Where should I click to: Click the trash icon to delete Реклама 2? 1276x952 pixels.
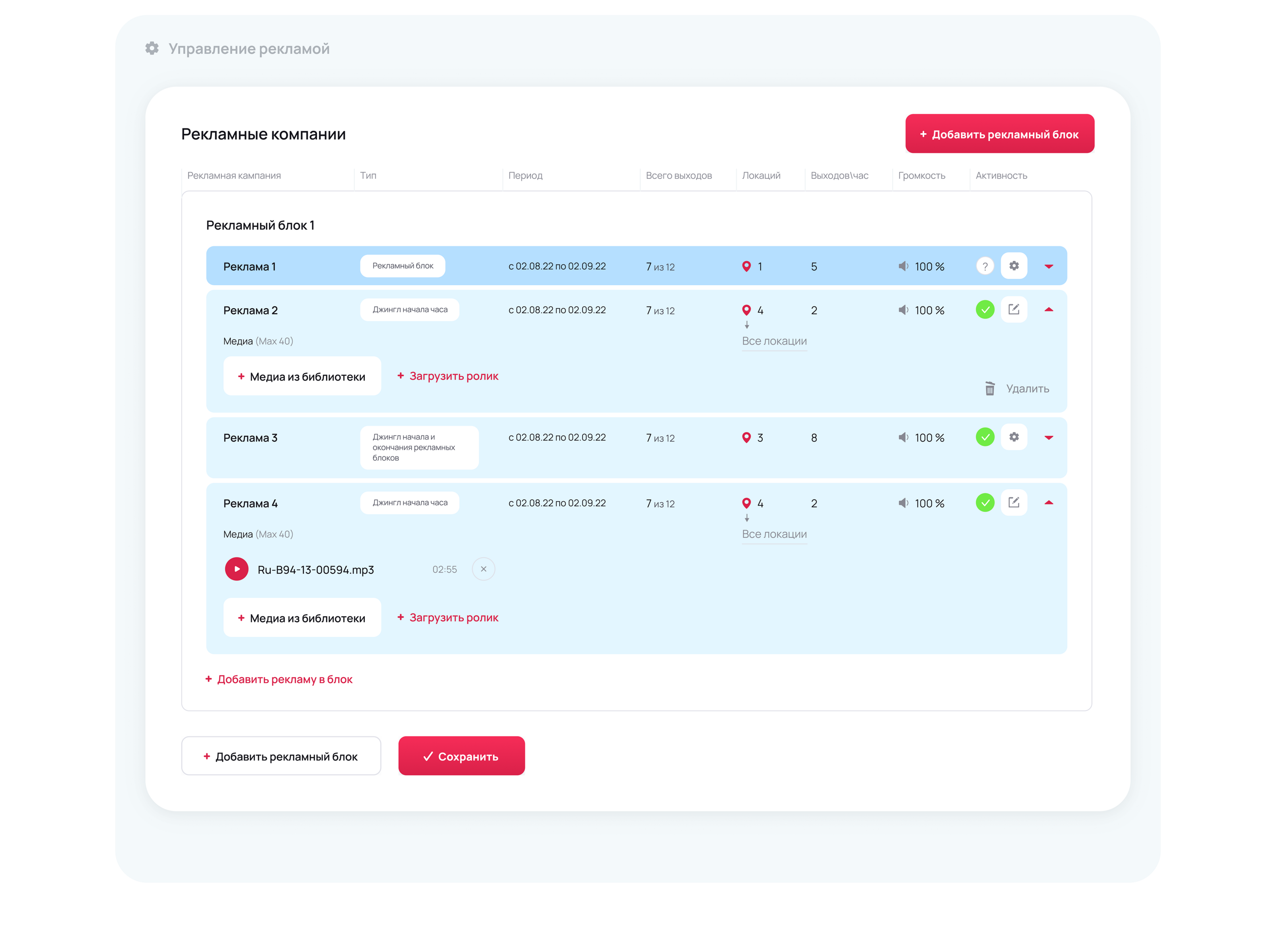point(989,388)
